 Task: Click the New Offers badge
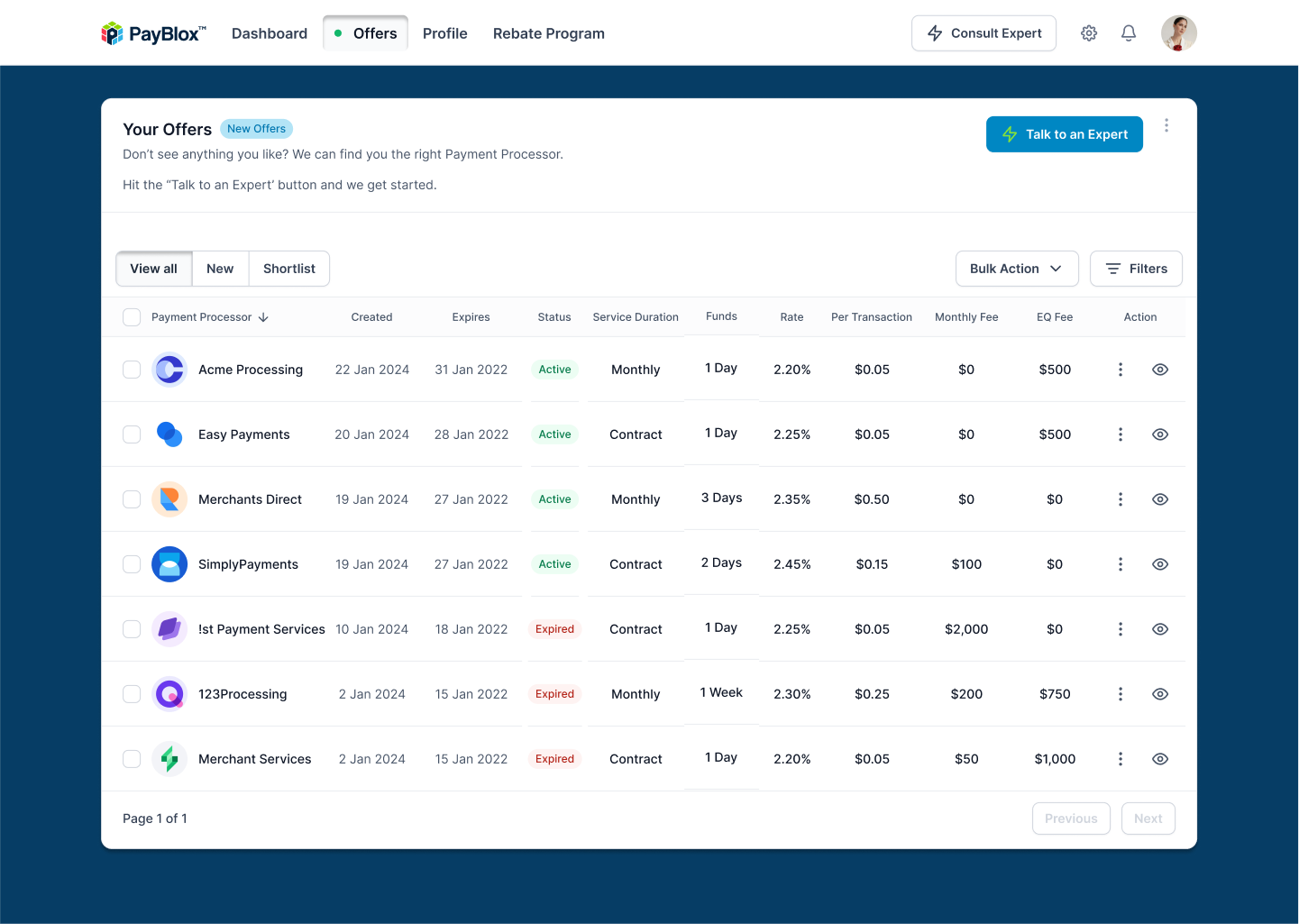click(x=256, y=129)
